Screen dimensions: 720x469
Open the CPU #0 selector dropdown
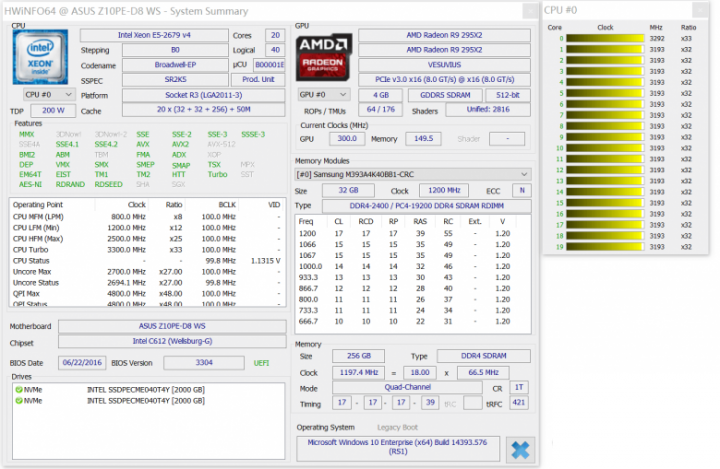click(x=49, y=95)
